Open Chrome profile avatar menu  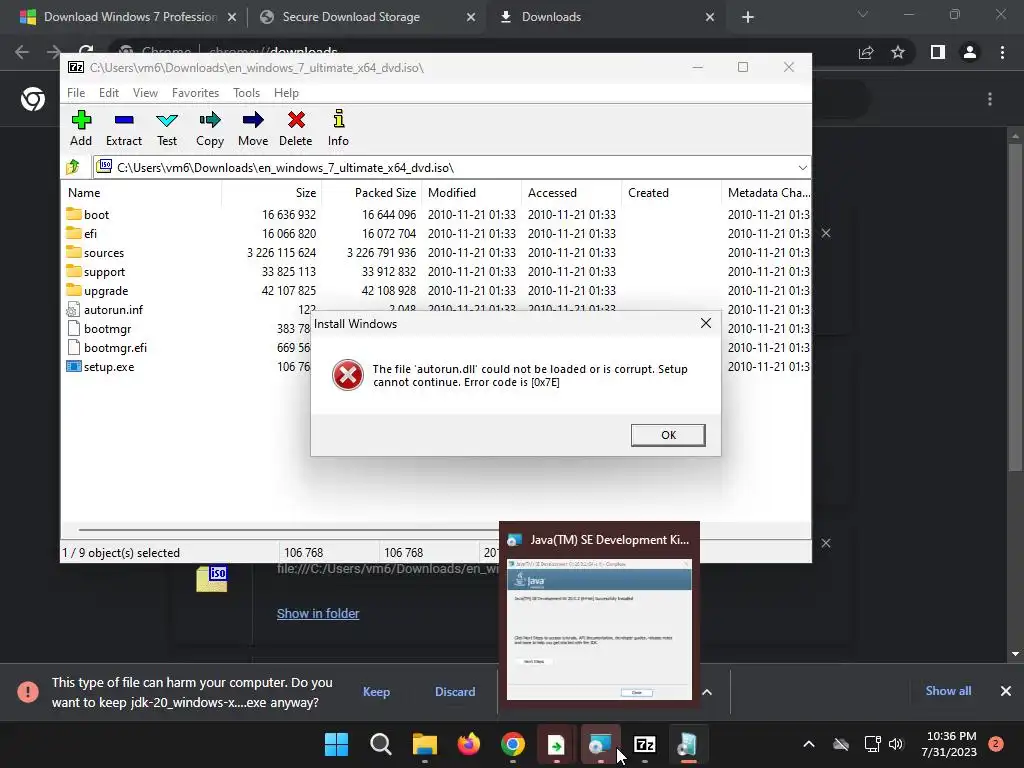coord(970,52)
